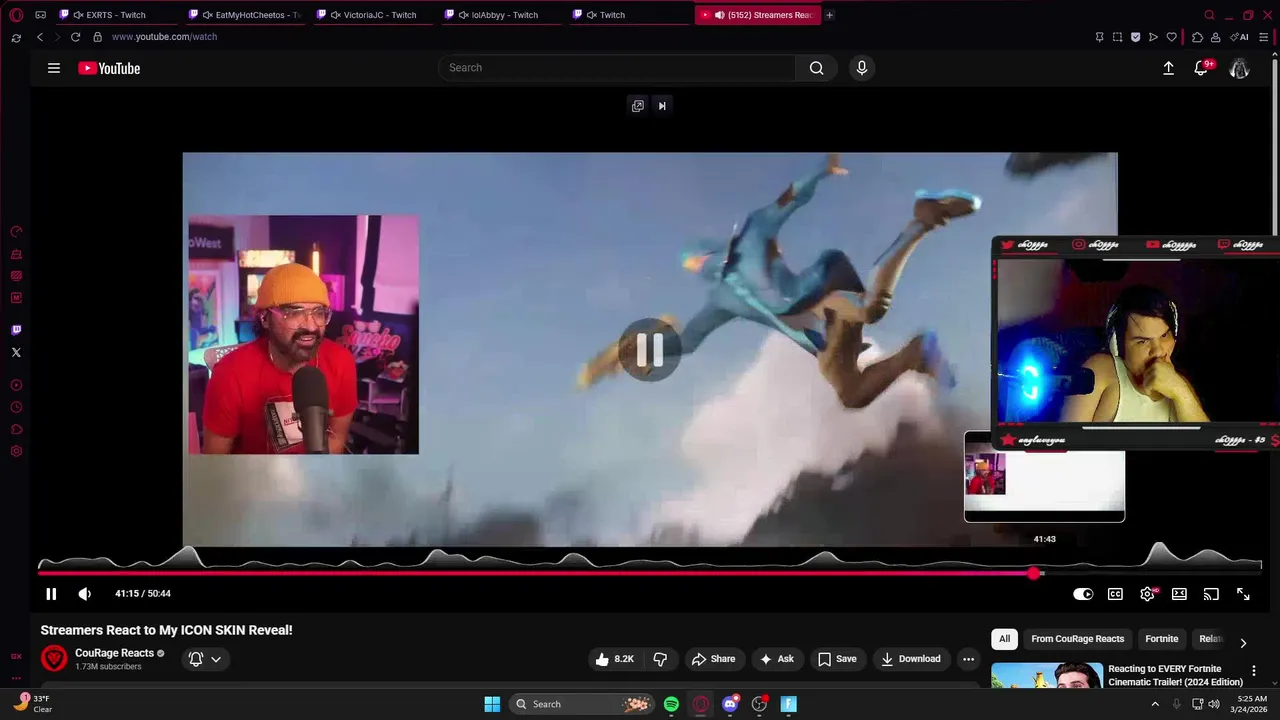Focus the YouTube search input field

click(x=617, y=68)
